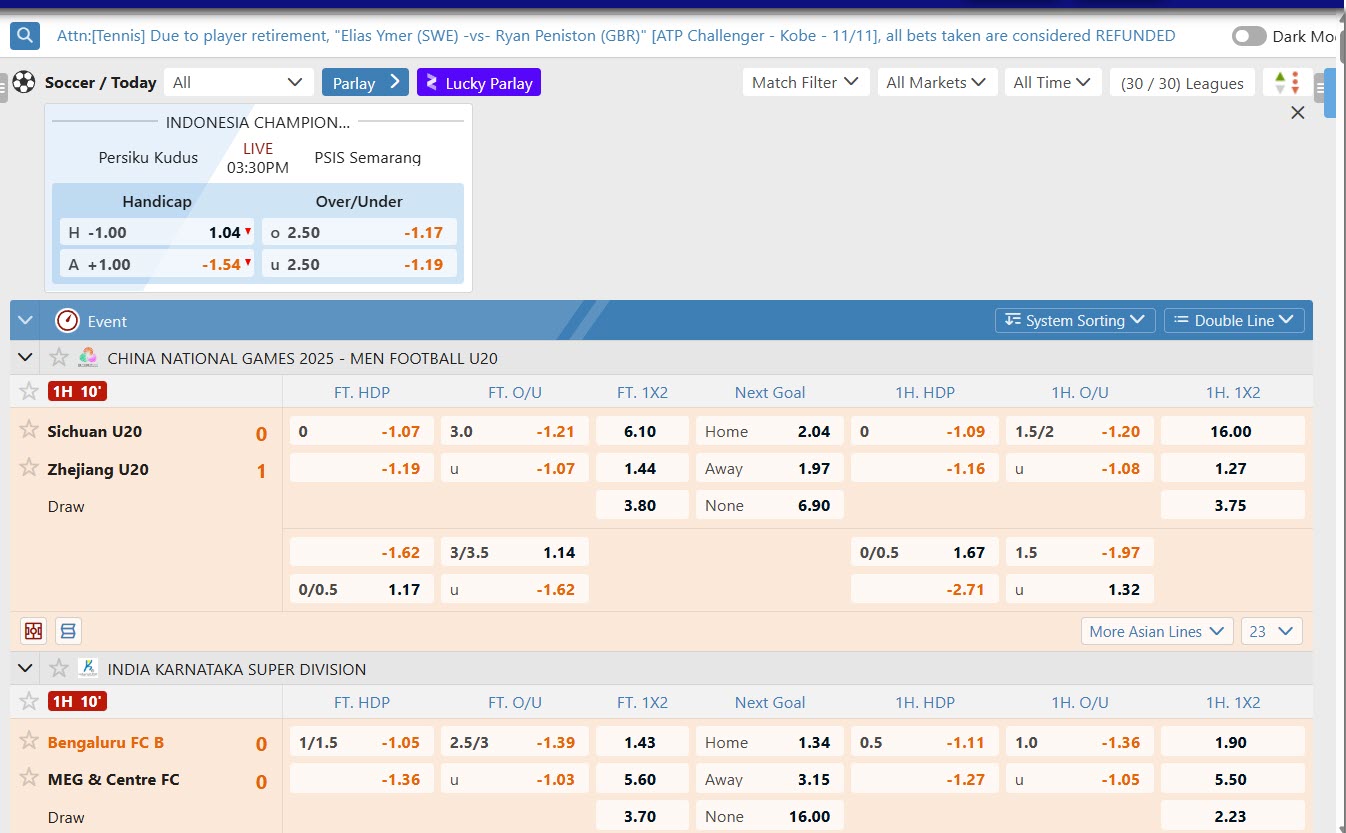Click the odds sort arrows icon
The width and height of the screenshot is (1346, 833).
1287,82
